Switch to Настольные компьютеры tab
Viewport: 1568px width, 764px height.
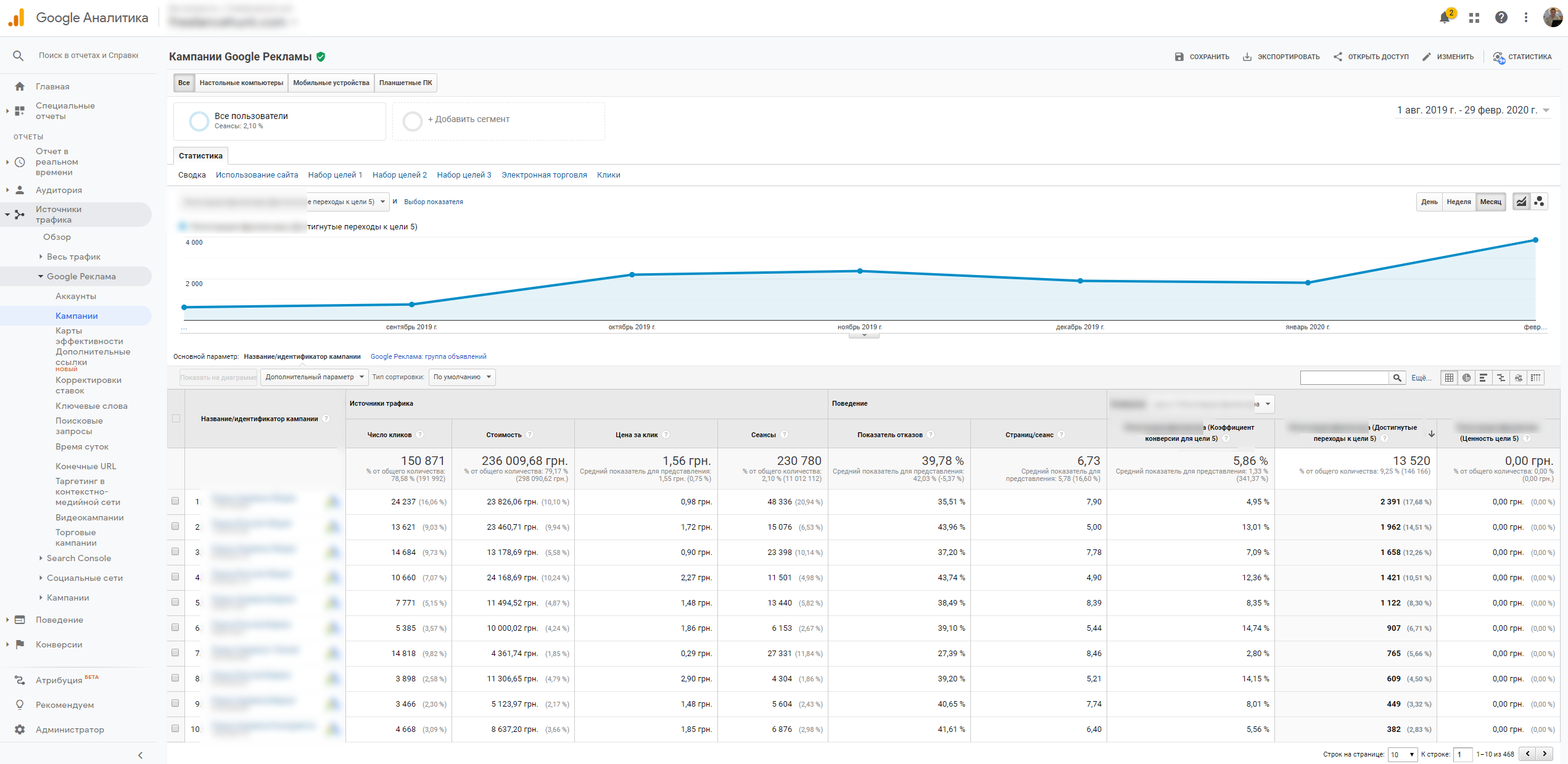[x=241, y=83]
